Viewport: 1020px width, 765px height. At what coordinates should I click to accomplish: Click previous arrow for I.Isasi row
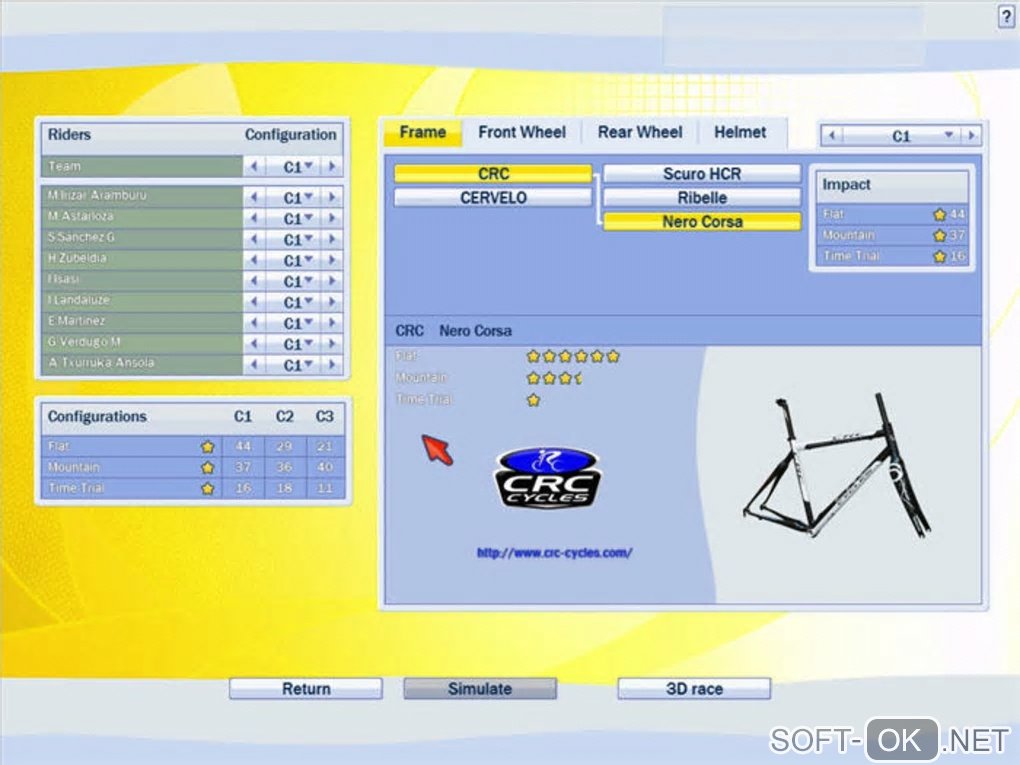click(x=254, y=280)
